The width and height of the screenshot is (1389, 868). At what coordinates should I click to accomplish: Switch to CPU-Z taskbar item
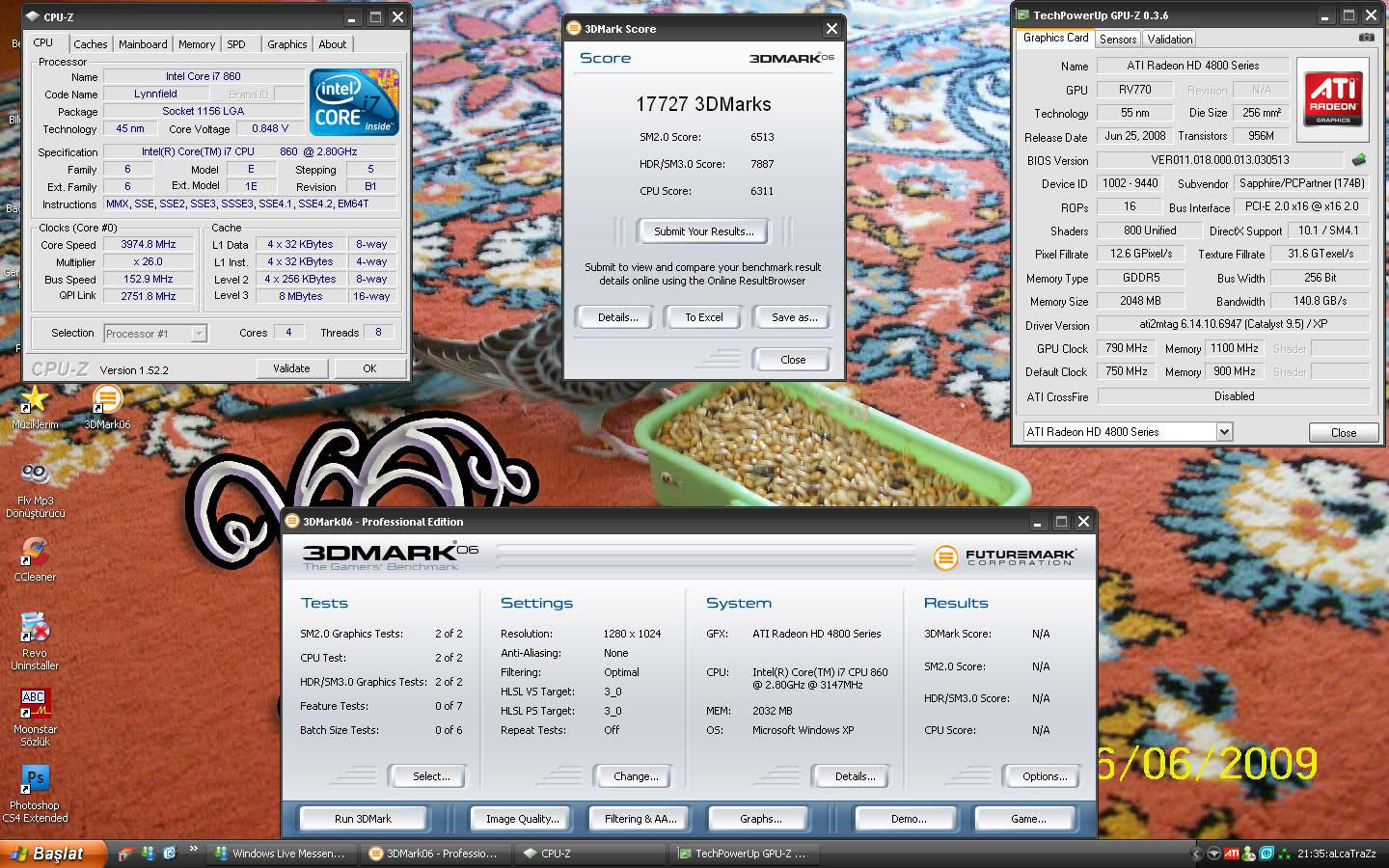coord(589,854)
